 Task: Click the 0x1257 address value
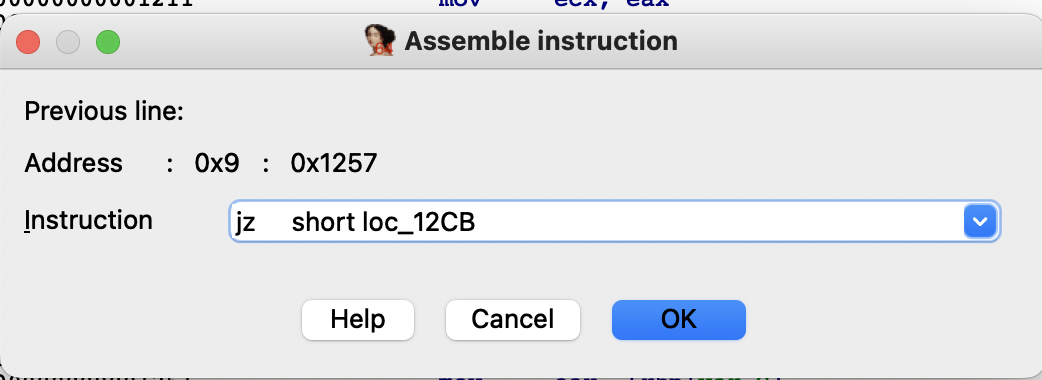(334, 163)
